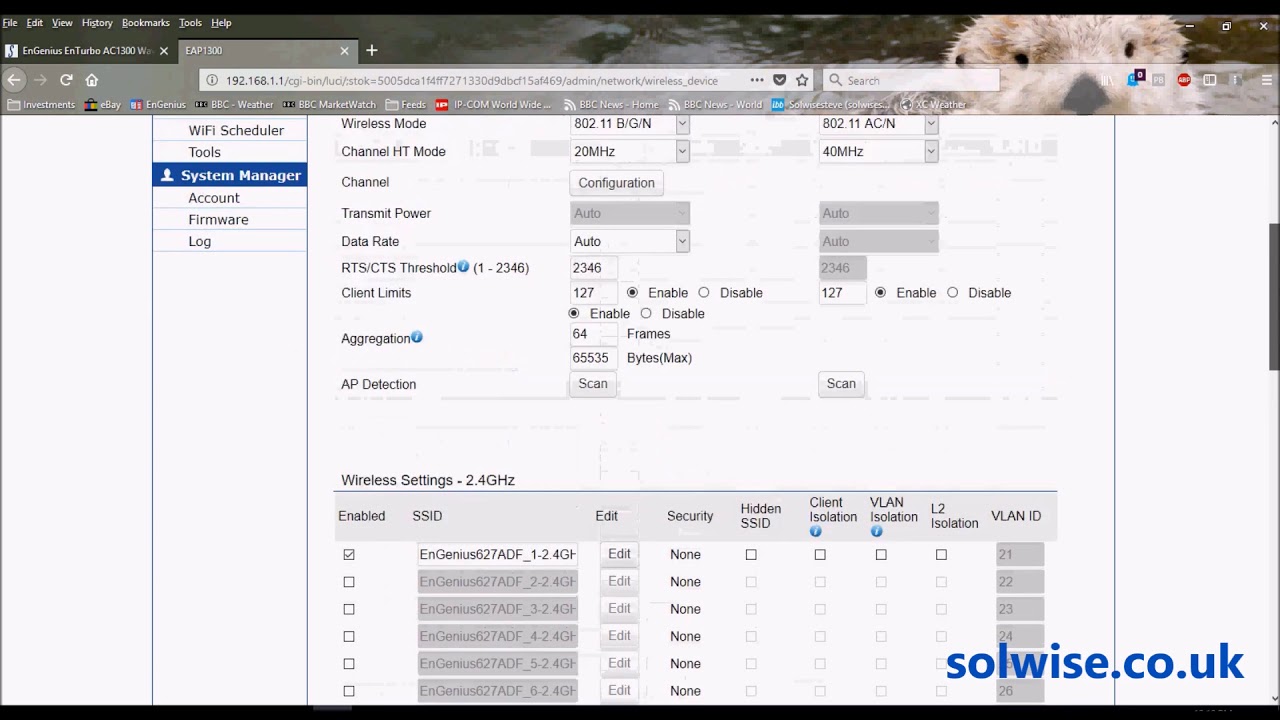Image resolution: width=1280 pixels, height=720 pixels.
Task: Bookmark this page with the star
Action: tap(802, 80)
